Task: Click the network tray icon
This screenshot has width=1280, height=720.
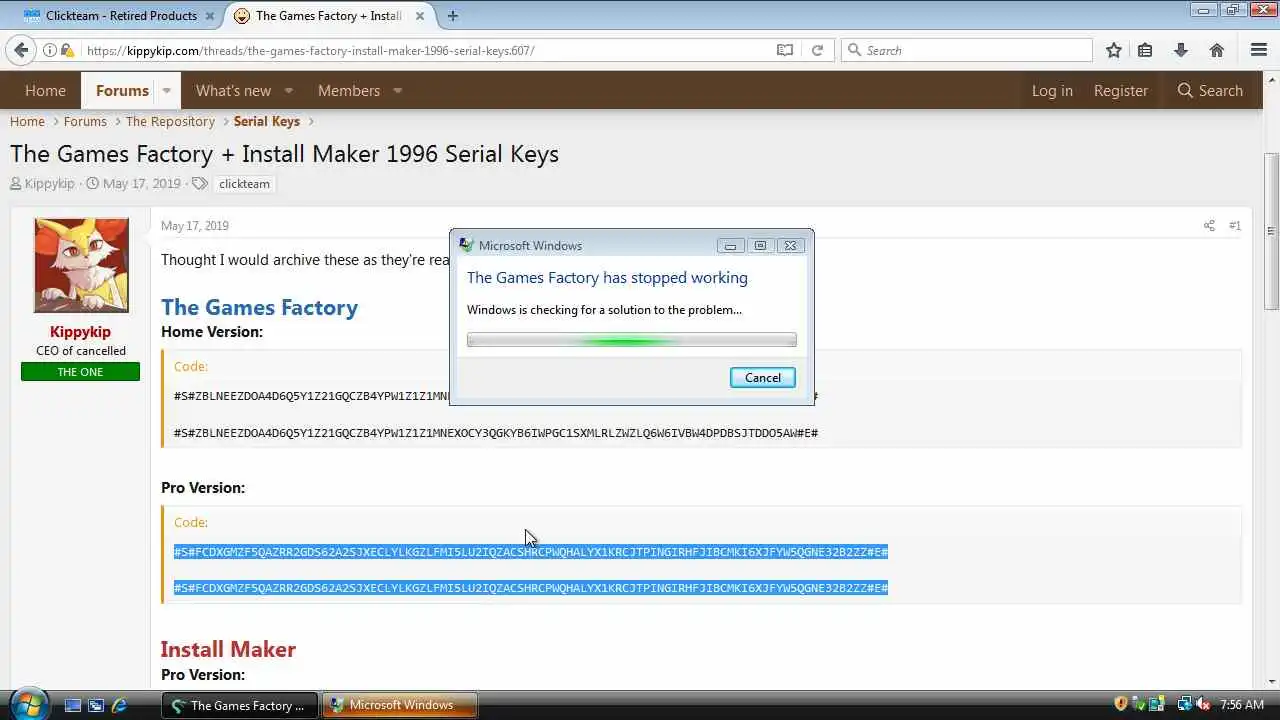Action: (1183, 704)
